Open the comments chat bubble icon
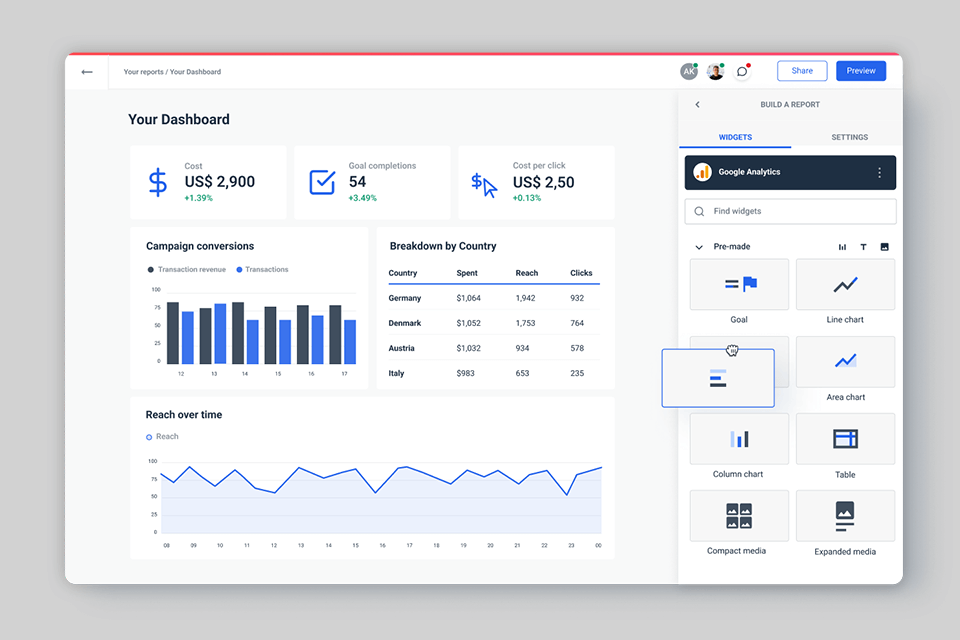The width and height of the screenshot is (960, 640). pyautogui.click(x=742, y=71)
